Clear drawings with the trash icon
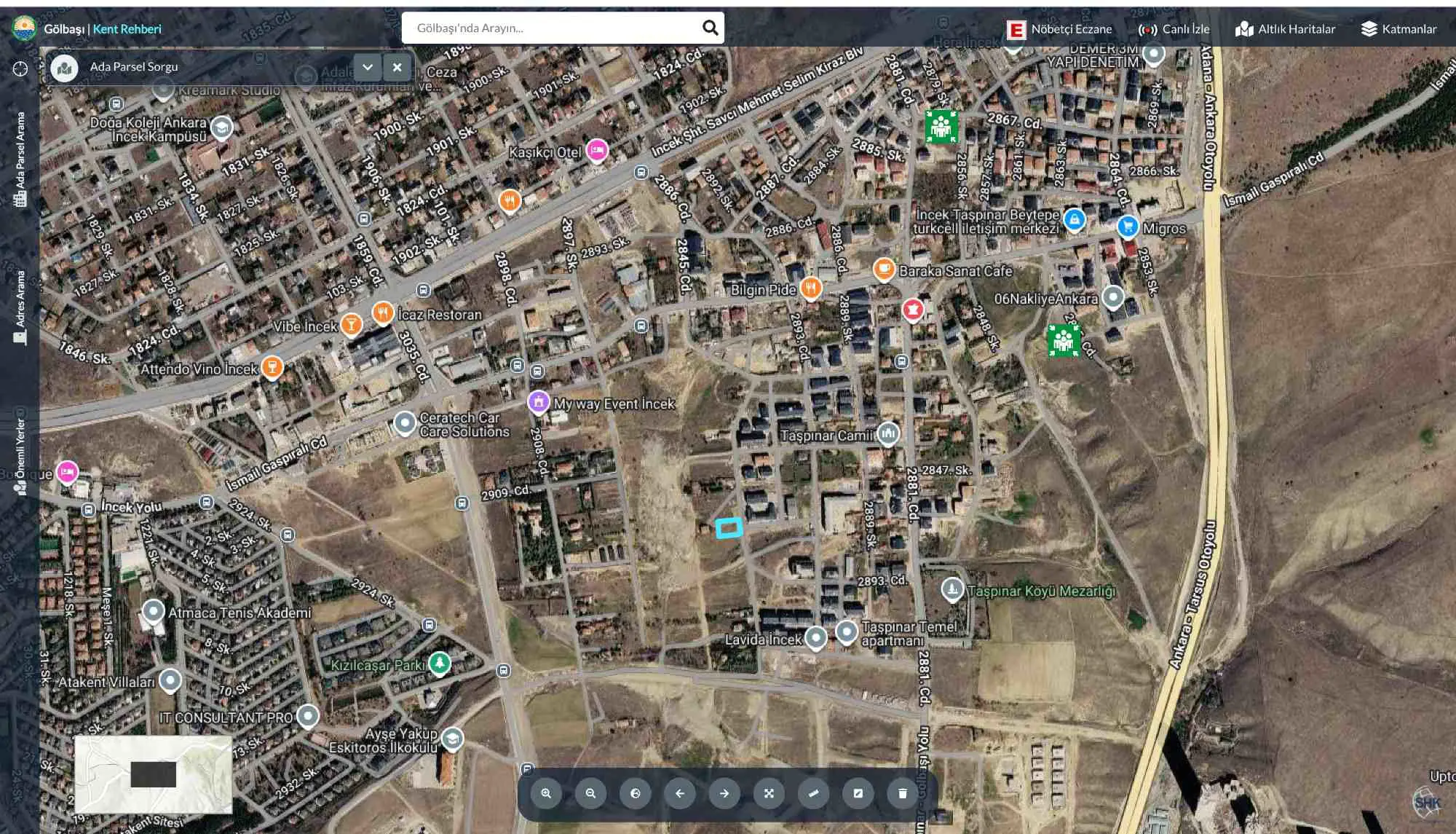Image resolution: width=1456 pixels, height=834 pixels. (903, 793)
